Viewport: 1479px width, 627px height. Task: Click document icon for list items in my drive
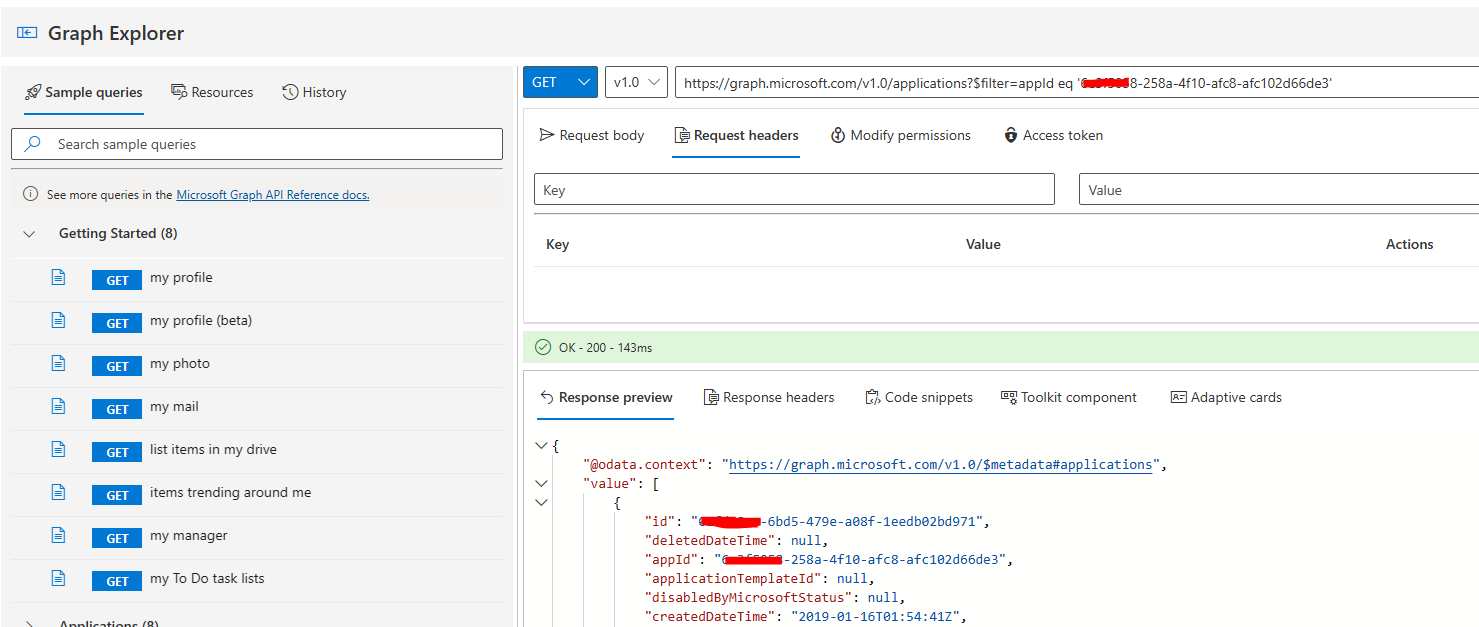click(x=58, y=450)
